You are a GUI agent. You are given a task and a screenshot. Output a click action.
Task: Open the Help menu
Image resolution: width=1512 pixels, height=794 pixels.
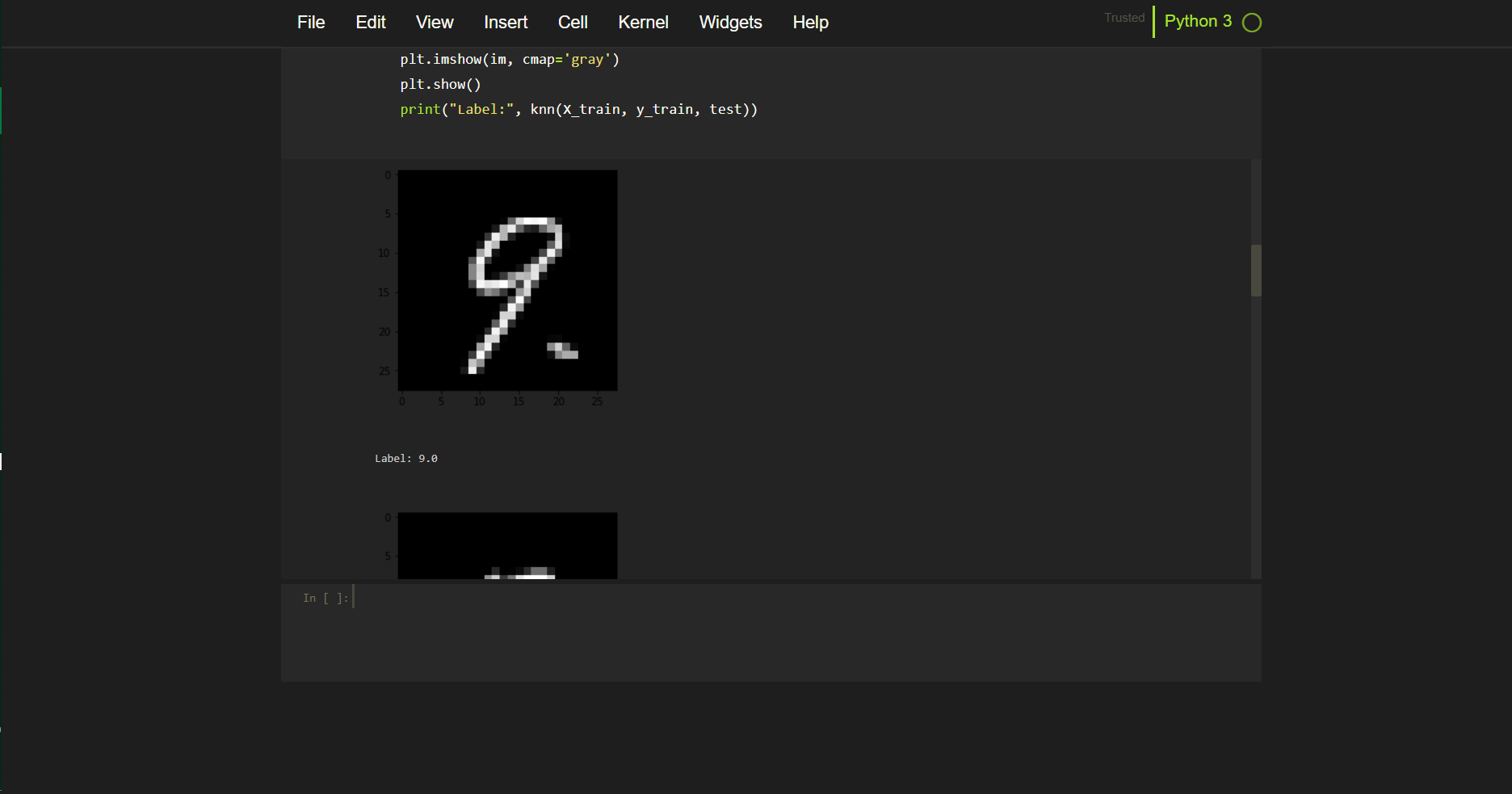(x=810, y=23)
